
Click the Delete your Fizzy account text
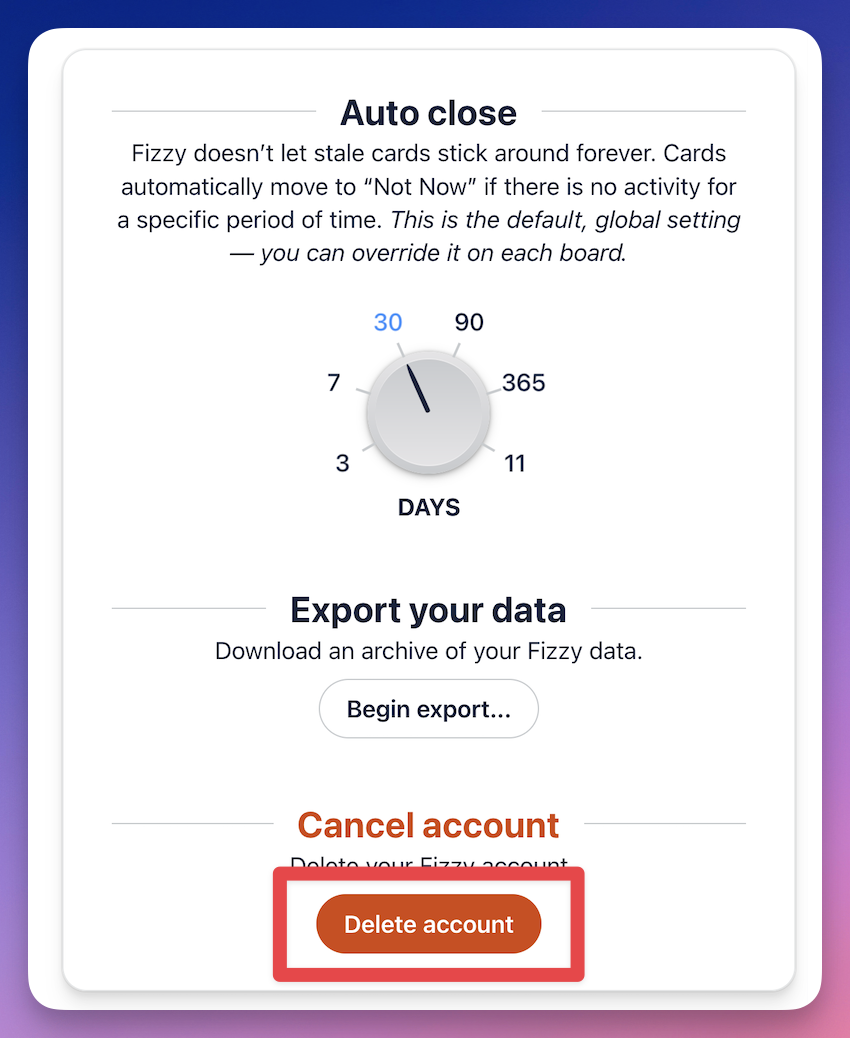(428, 862)
